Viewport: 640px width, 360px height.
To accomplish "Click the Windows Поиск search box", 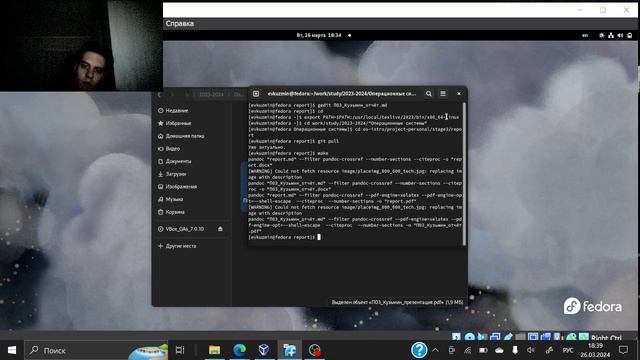I will pos(96,350).
